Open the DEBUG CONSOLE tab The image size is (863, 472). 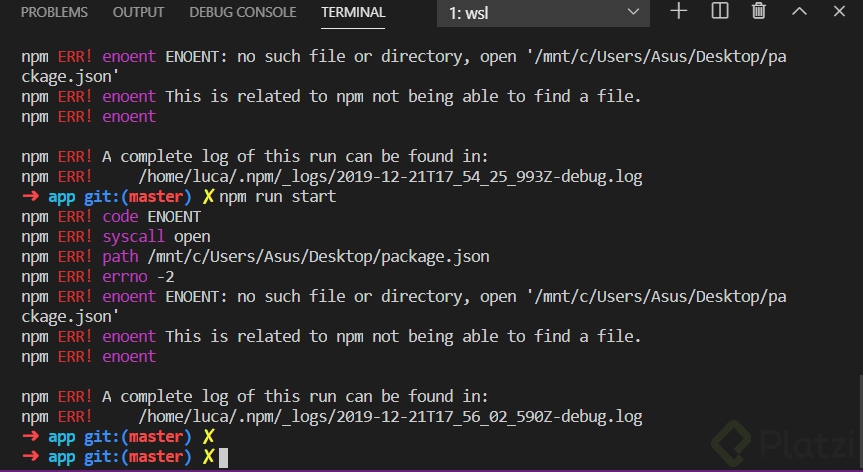[243, 12]
